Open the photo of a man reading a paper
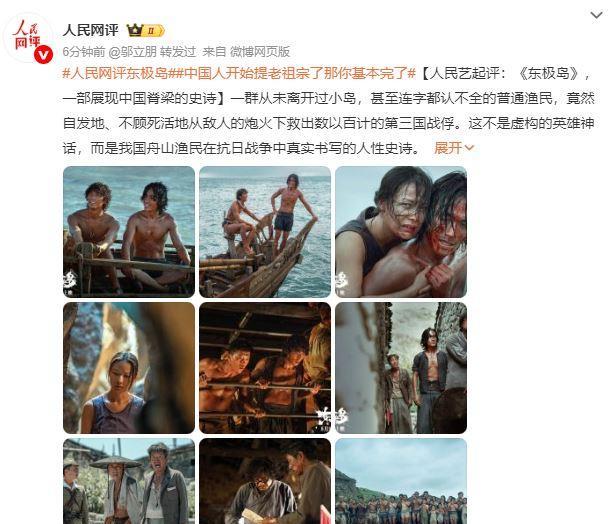608x524 pixels. pyautogui.click(x=265, y=481)
